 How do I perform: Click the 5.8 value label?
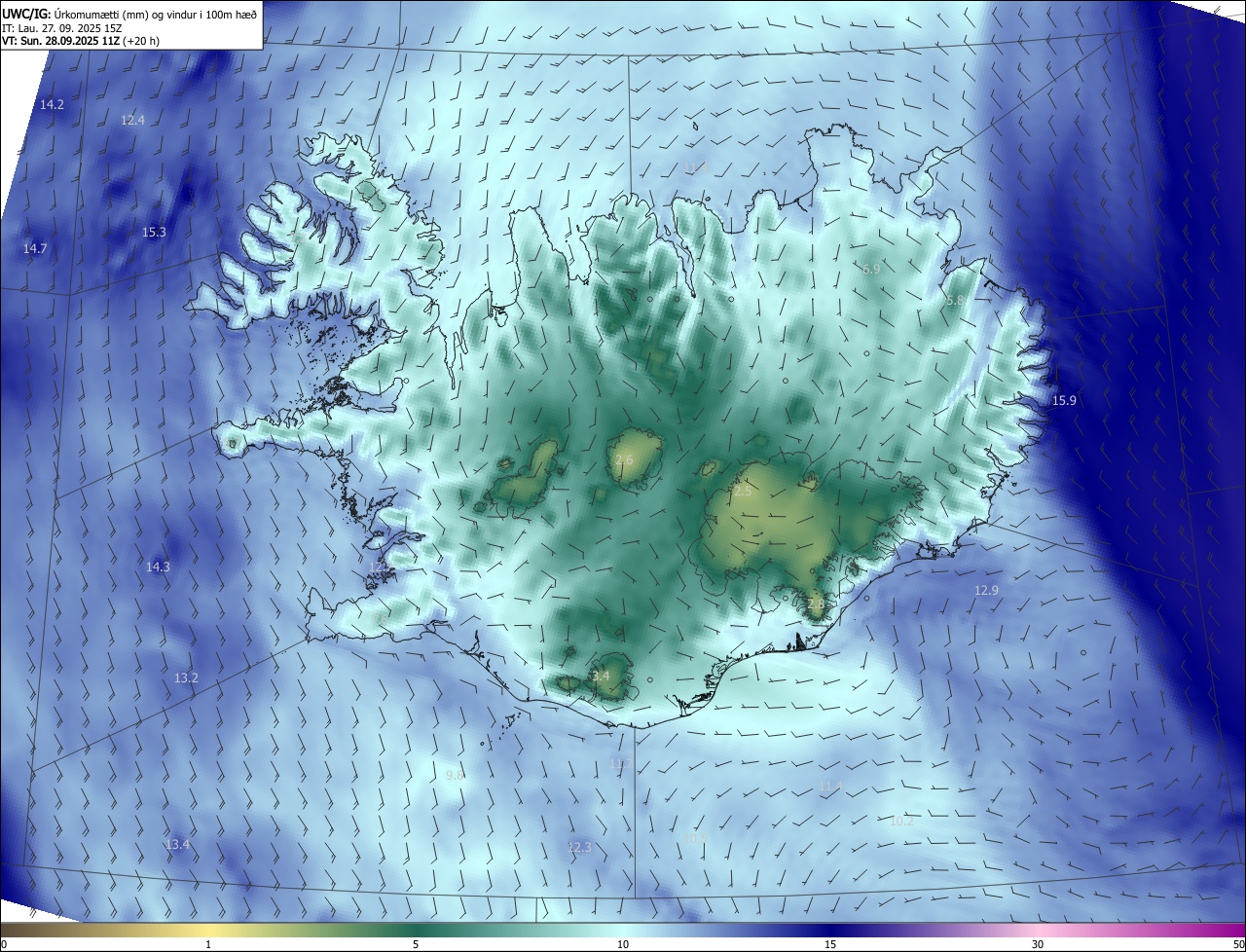pos(954,301)
